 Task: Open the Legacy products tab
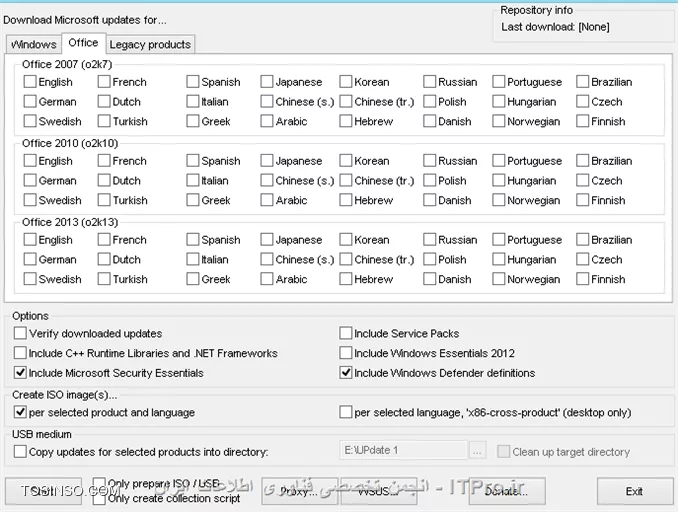pos(150,44)
